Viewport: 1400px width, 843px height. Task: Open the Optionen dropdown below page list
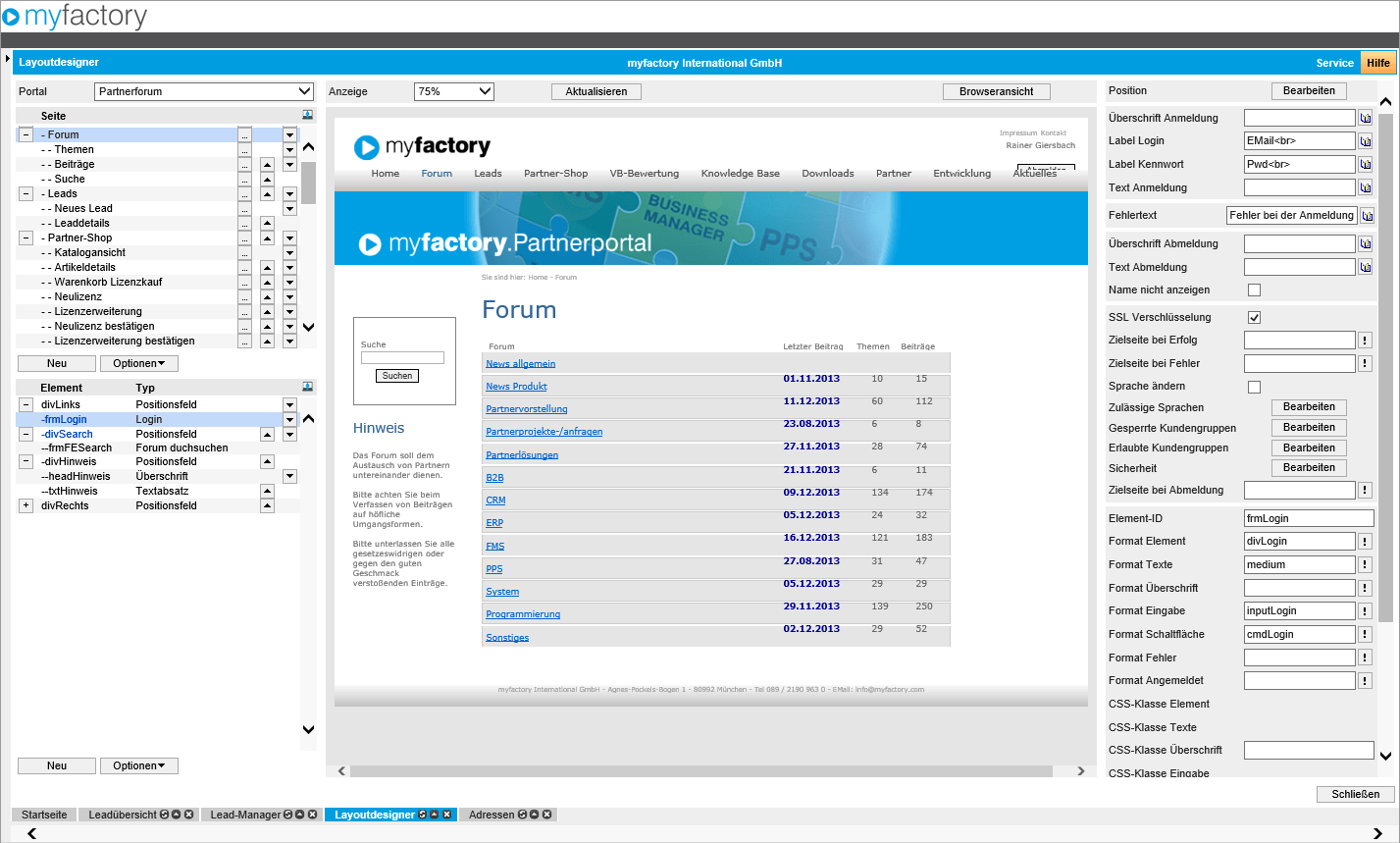point(139,364)
